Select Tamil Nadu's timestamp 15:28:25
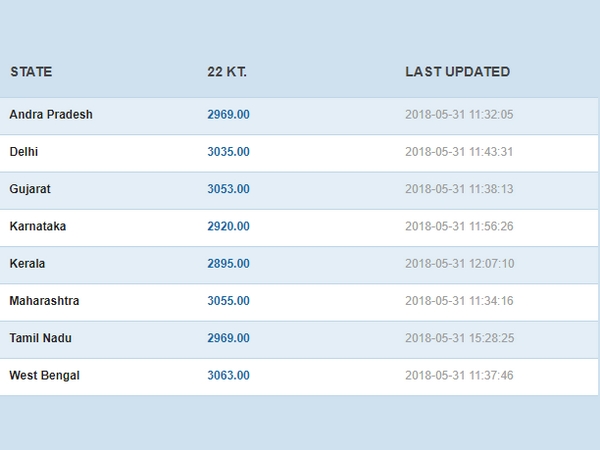Screen dimensions: 600x450 tap(459, 339)
